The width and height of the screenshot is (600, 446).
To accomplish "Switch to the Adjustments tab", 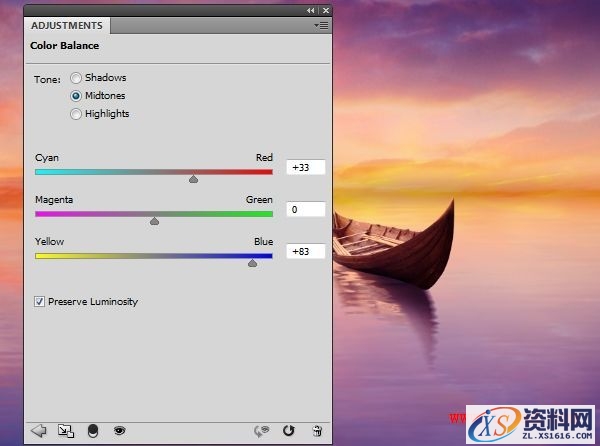I will click(66, 25).
